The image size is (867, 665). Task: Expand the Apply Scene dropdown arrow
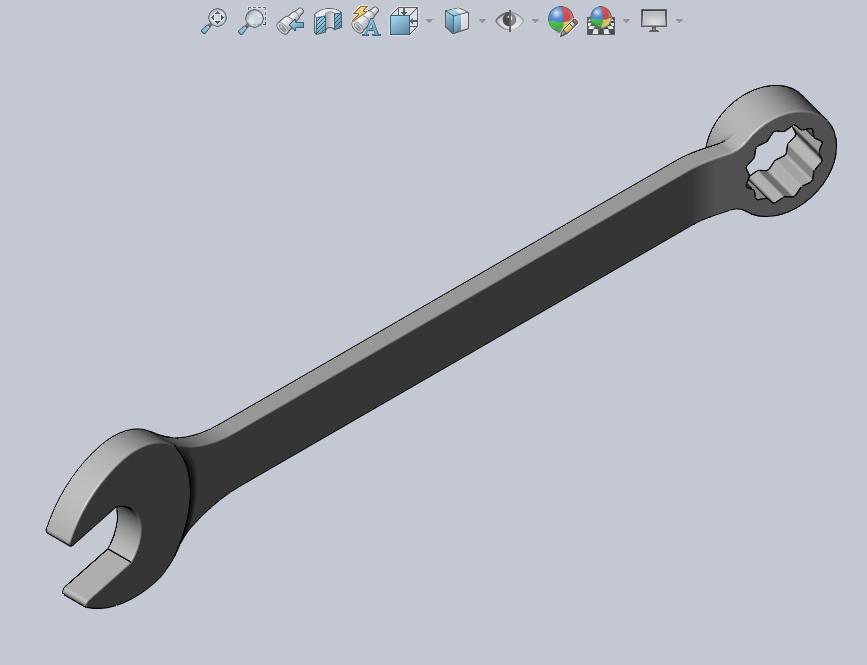(x=626, y=21)
